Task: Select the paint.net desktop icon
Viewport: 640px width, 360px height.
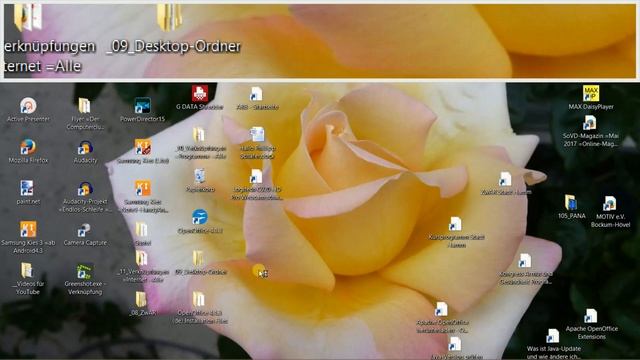Action: 27,188
